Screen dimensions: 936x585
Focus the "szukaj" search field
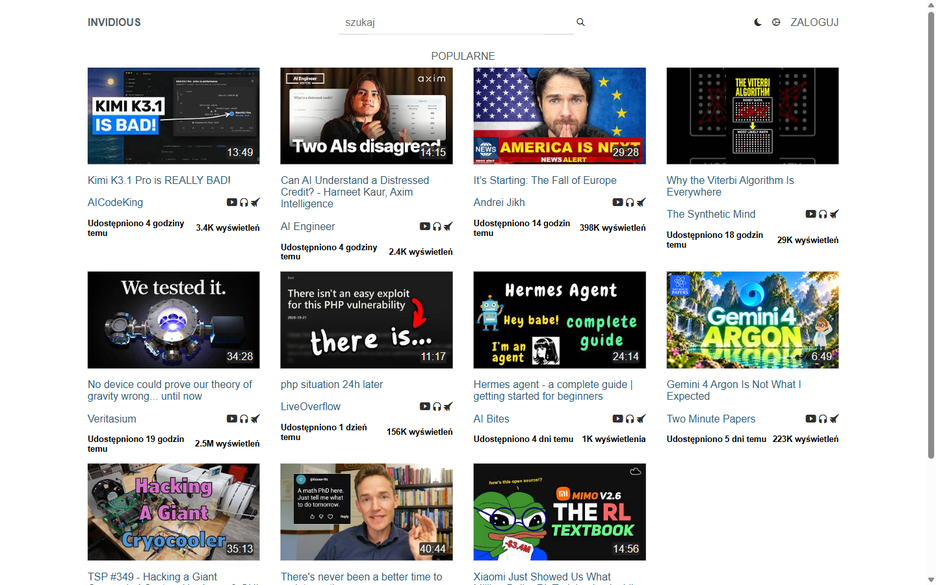click(456, 22)
